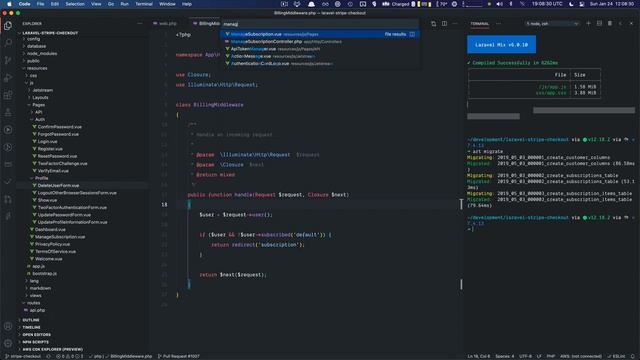Open the Window menu

point(167,4)
